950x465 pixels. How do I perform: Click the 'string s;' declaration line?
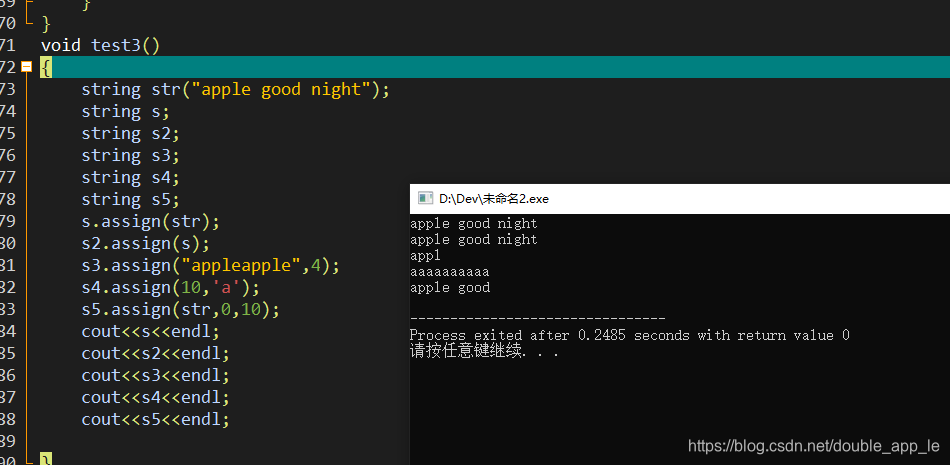click(125, 112)
